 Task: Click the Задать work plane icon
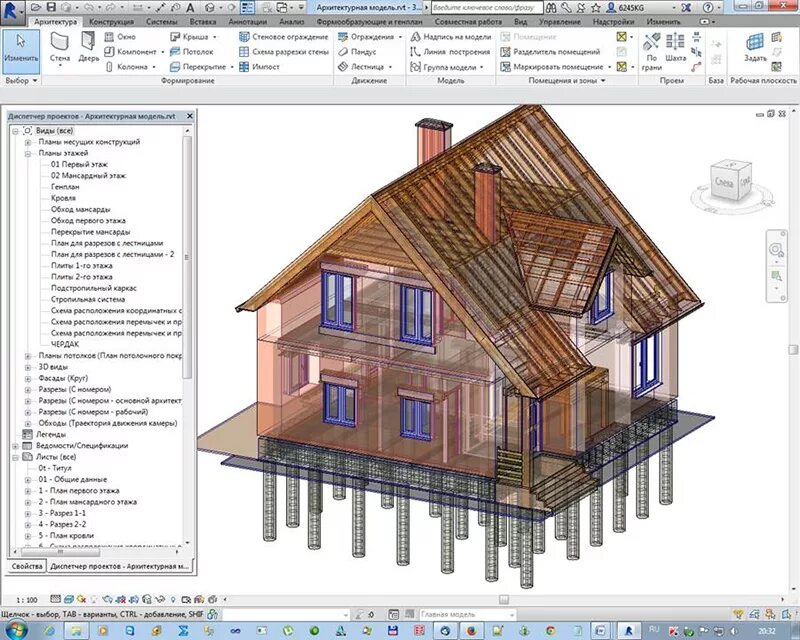tap(755, 47)
